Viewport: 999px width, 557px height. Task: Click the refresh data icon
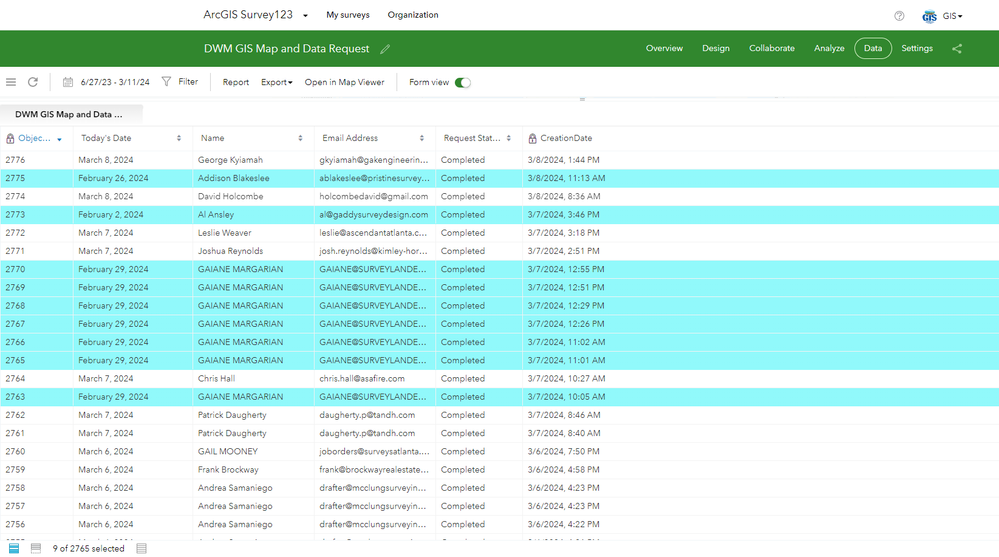tap(33, 82)
